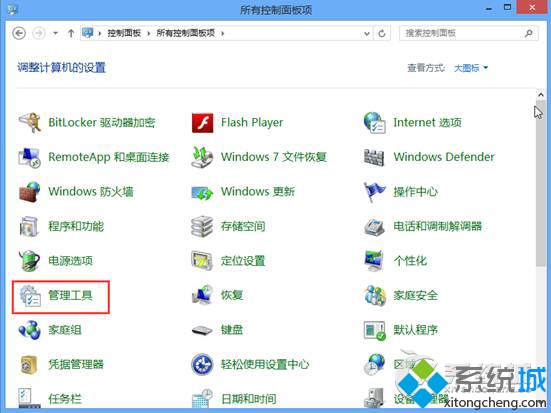551x413 pixels.
Task: Click the 个性化 text label
Action: pyautogui.click(x=410, y=261)
